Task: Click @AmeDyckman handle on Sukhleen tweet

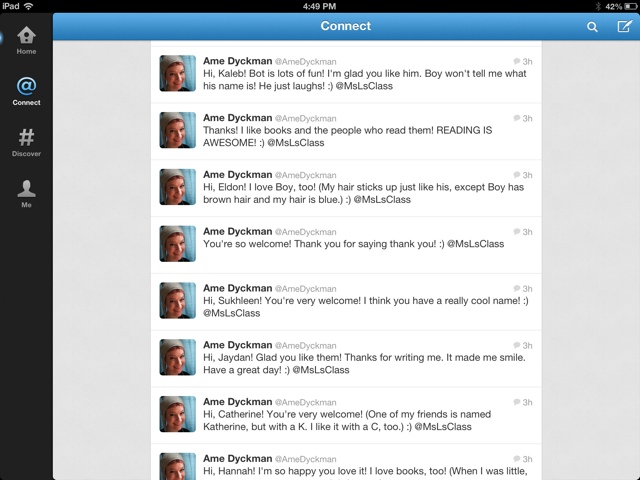Action: coord(306,289)
